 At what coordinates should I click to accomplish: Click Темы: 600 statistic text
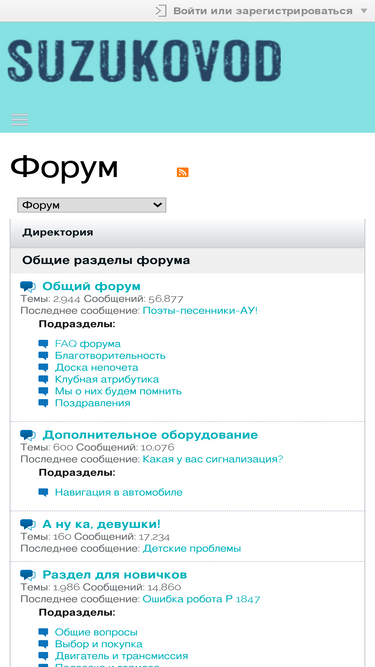[47, 448]
